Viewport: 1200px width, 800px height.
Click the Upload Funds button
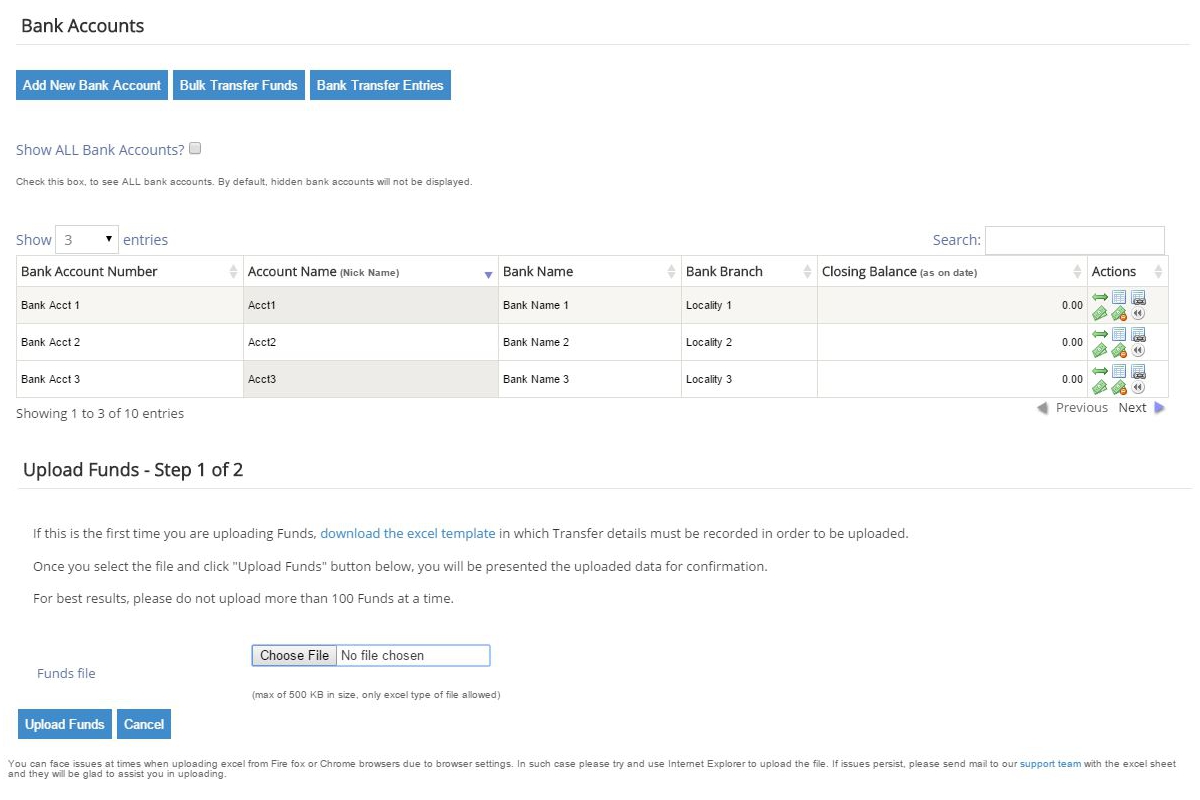click(x=64, y=723)
